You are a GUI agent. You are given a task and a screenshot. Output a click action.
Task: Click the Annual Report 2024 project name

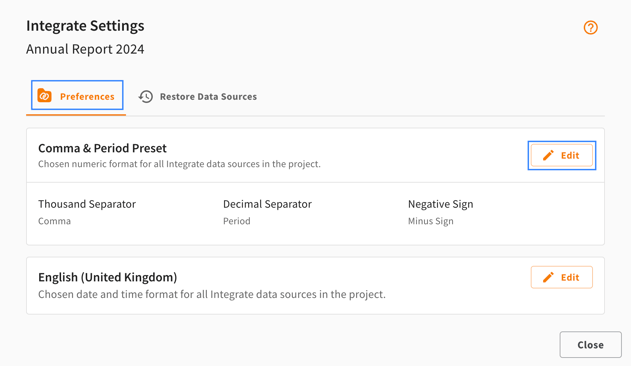tap(85, 49)
